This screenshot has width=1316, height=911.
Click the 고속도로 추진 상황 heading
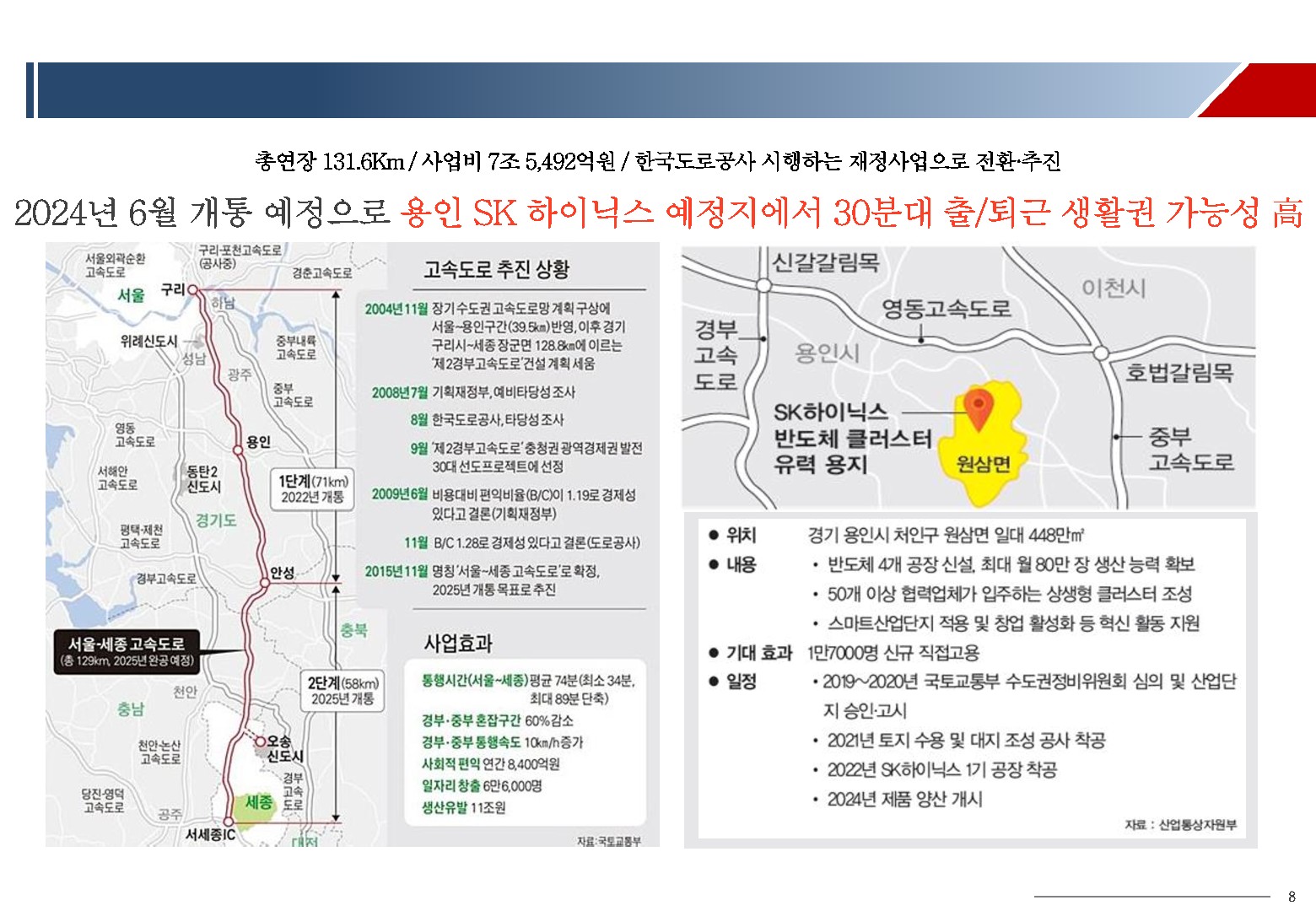(x=496, y=269)
